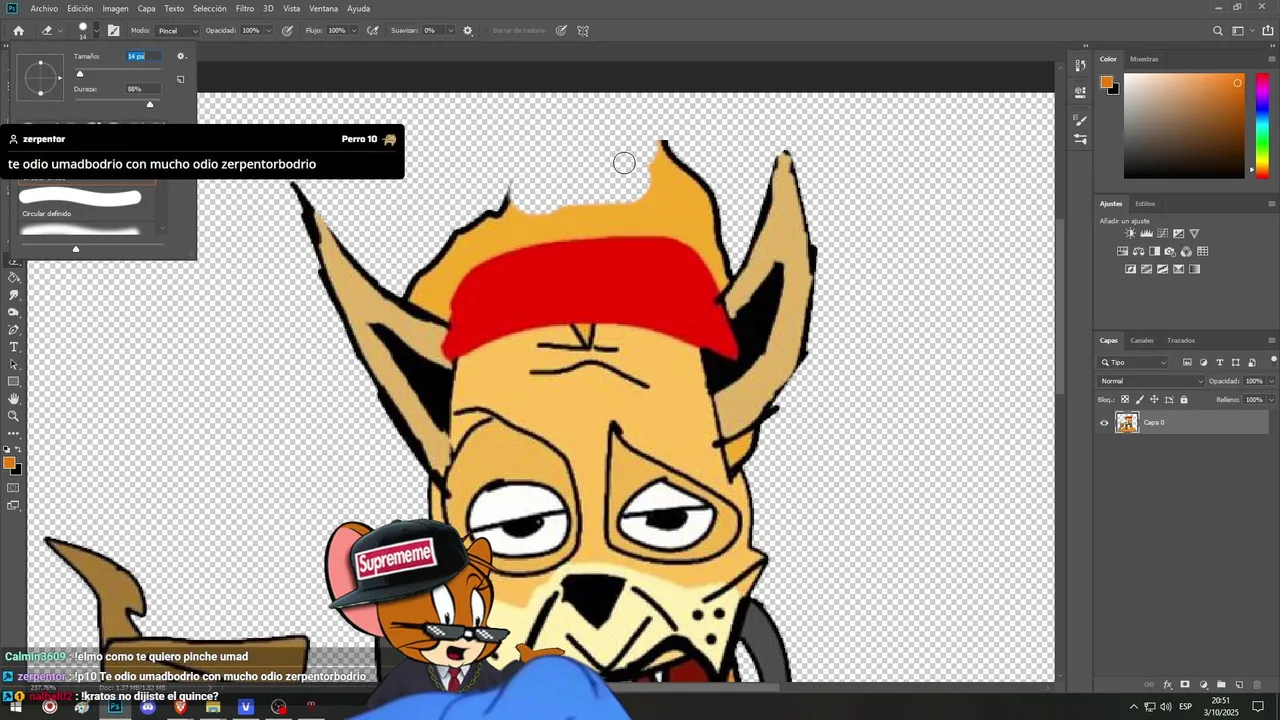Viewport: 1280px width, 720px height.
Task: Open the Eraser tool preset picker
Action: 50,31
